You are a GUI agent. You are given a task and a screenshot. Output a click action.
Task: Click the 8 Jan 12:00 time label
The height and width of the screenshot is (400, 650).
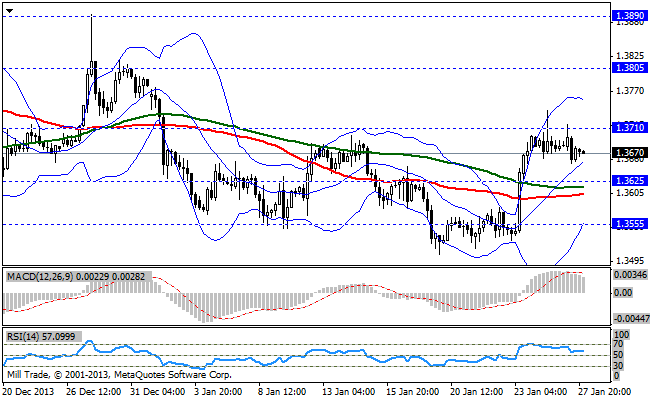click(x=282, y=392)
